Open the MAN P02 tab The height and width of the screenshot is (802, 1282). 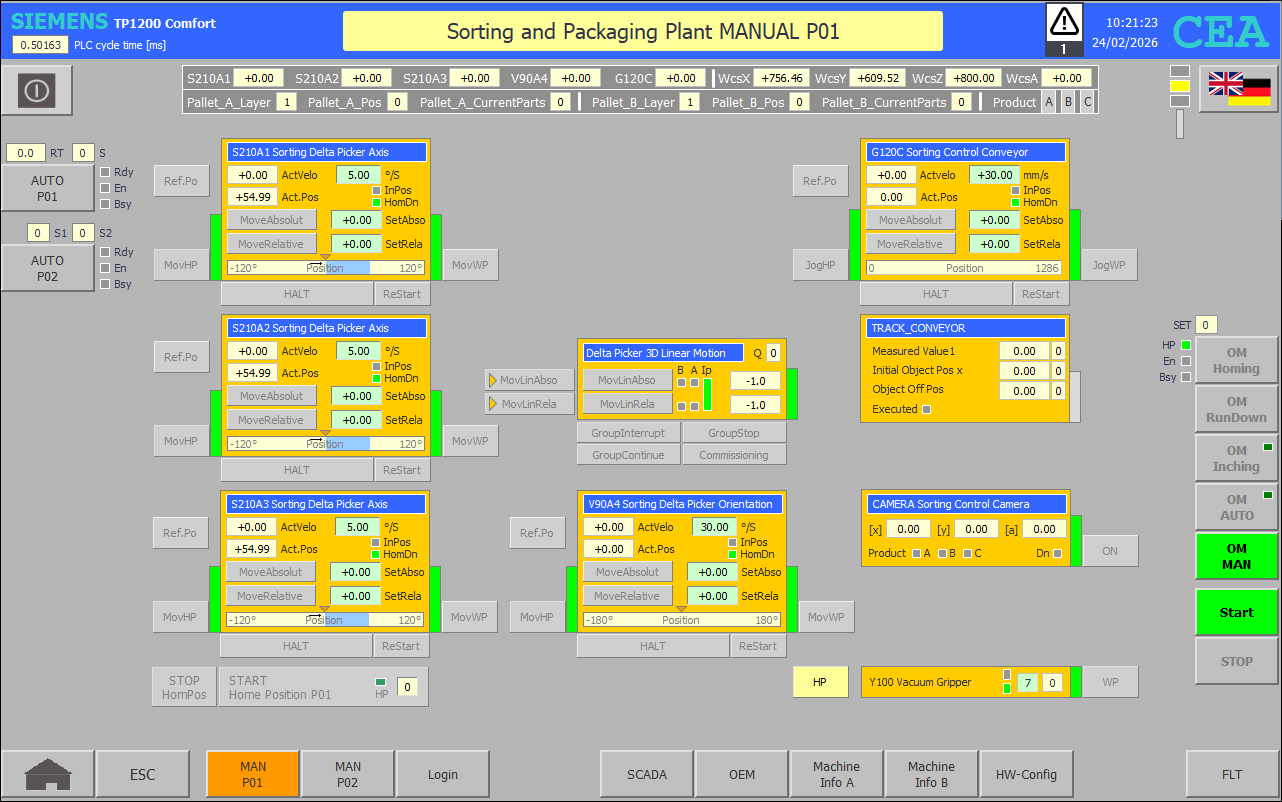348,774
